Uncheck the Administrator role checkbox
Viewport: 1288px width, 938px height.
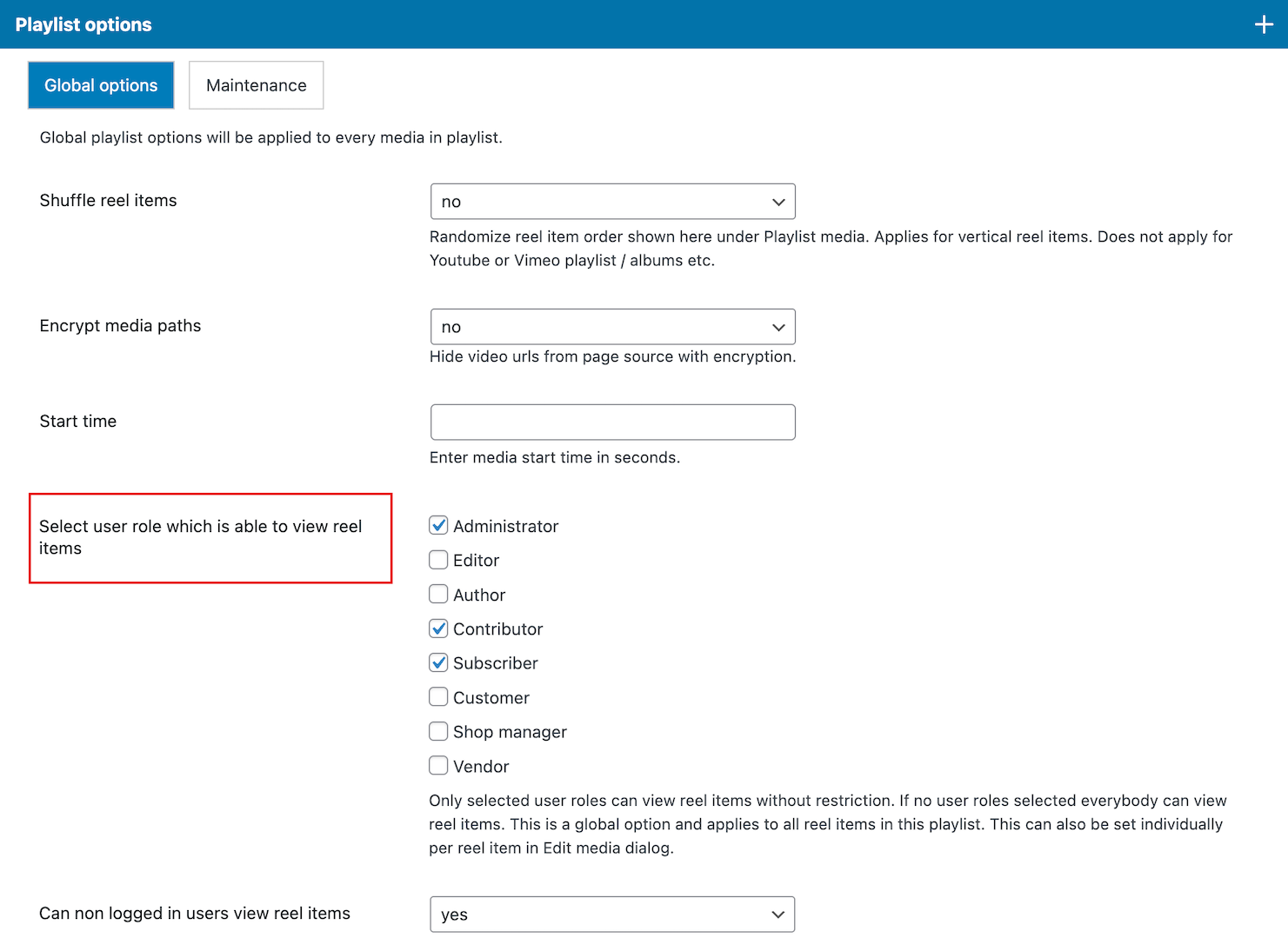[x=439, y=526]
